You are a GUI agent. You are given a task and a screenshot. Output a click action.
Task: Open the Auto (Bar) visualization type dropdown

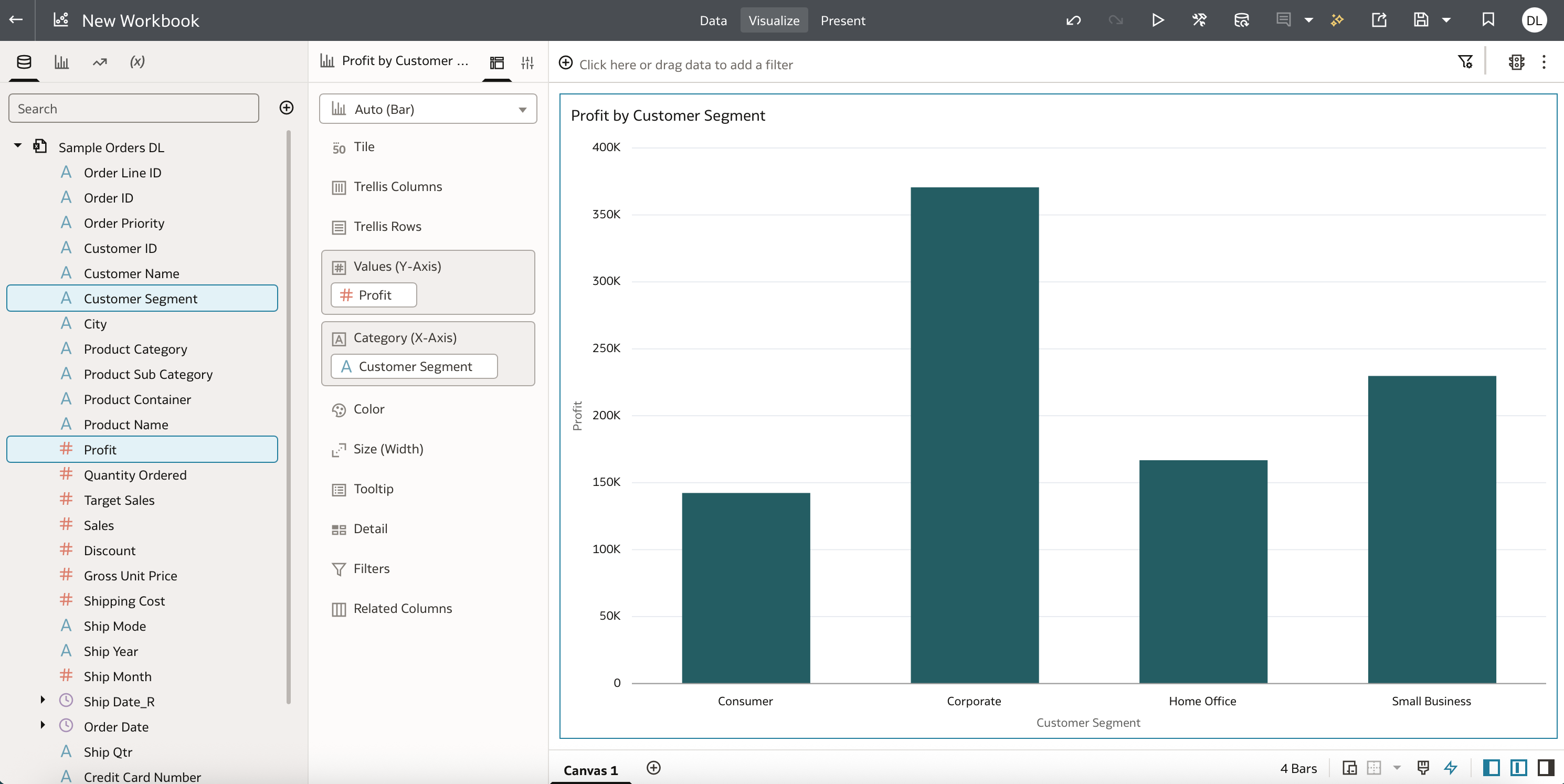point(428,109)
